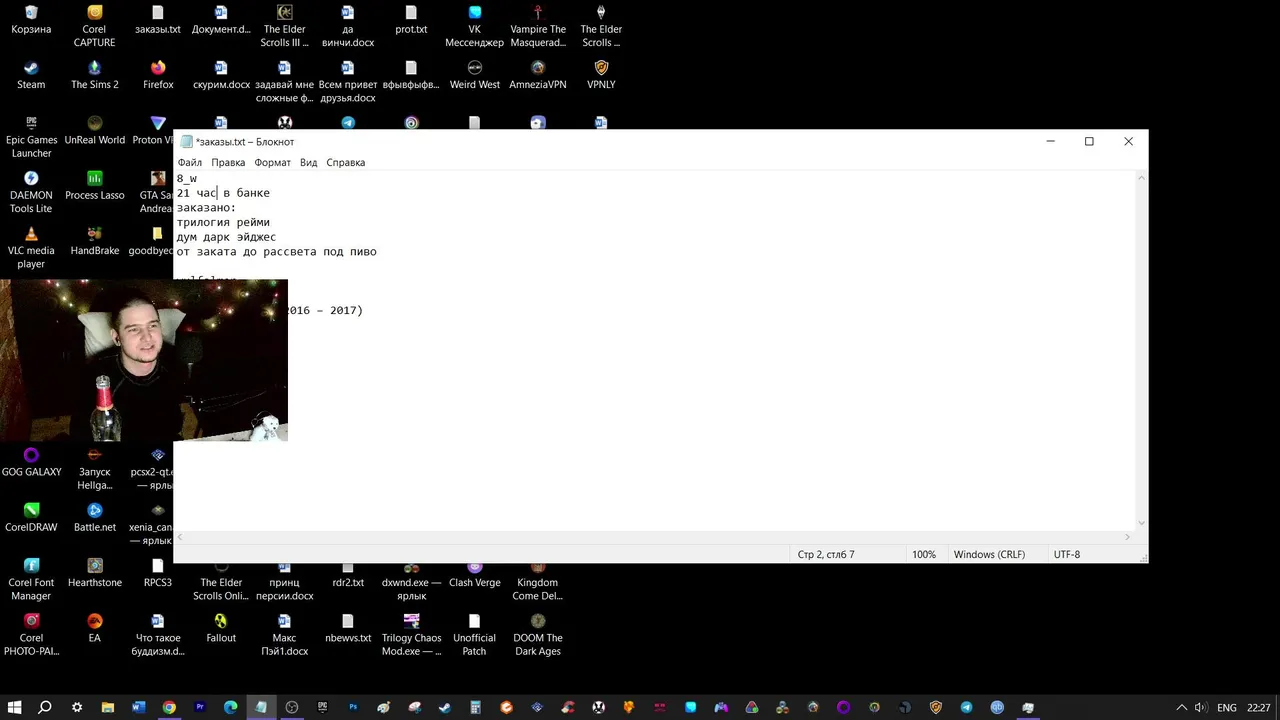
Task: Select the скурим.docx document icon
Action: coord(221,75)
